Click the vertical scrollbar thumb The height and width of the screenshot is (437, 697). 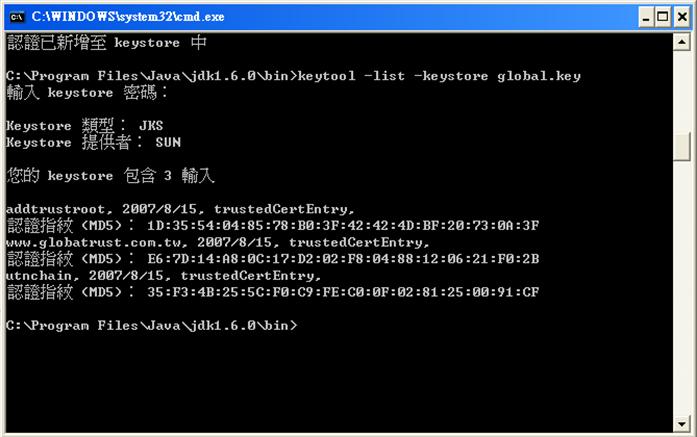pyautogui.click(x=681, y=147)
